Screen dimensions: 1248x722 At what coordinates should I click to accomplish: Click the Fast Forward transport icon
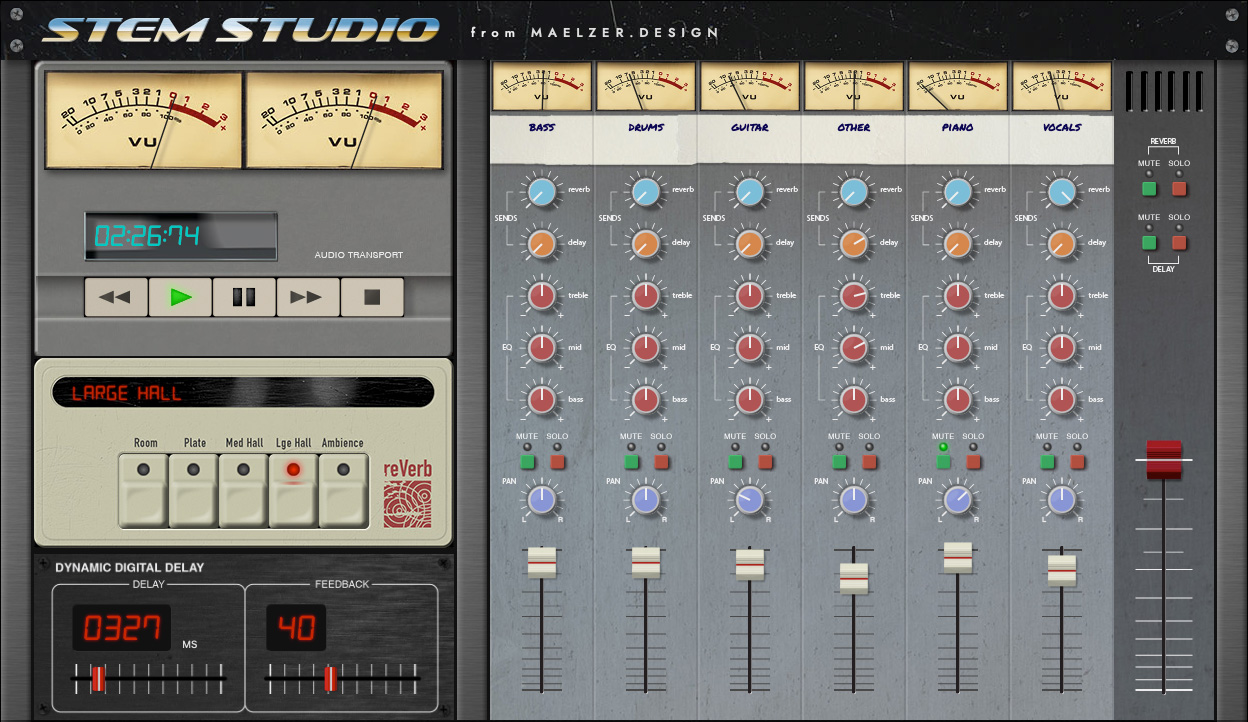coord(308,296)
